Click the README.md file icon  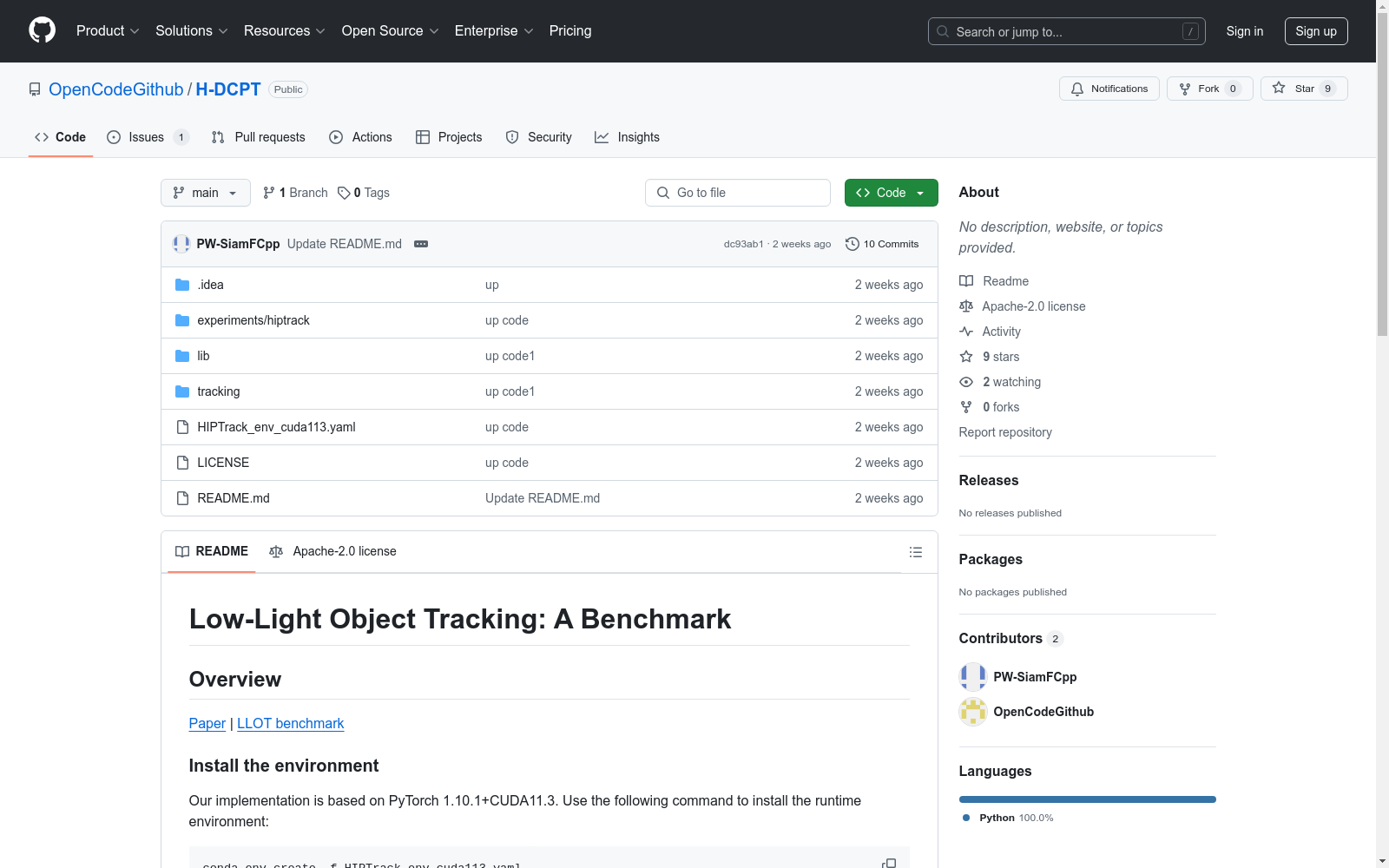[182, 498]
